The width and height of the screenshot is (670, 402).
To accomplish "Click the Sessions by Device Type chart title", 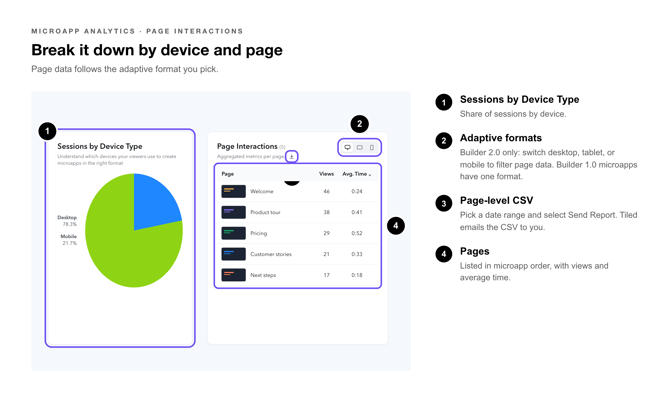I will pyautogui.click(x=100, y=146).
